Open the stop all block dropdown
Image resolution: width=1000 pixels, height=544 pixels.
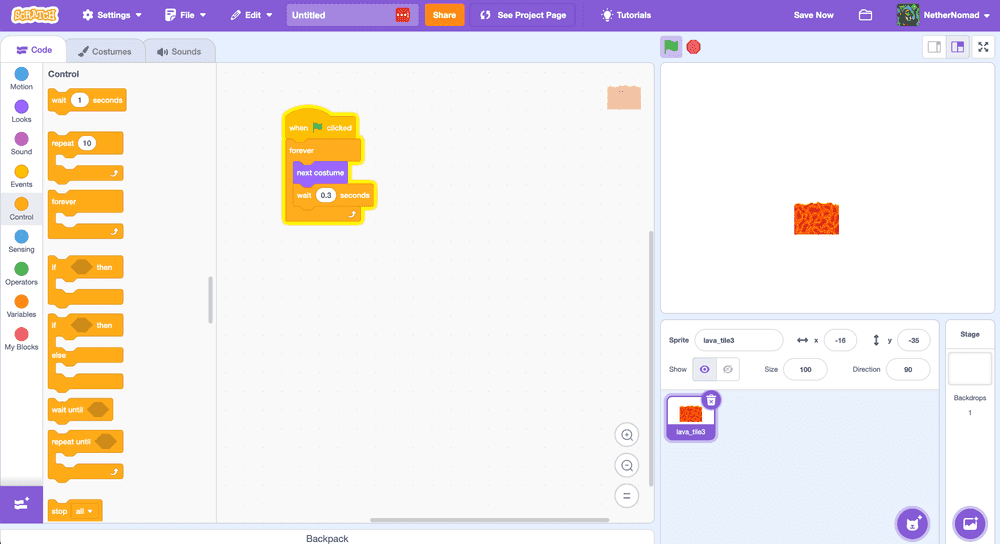90,511
